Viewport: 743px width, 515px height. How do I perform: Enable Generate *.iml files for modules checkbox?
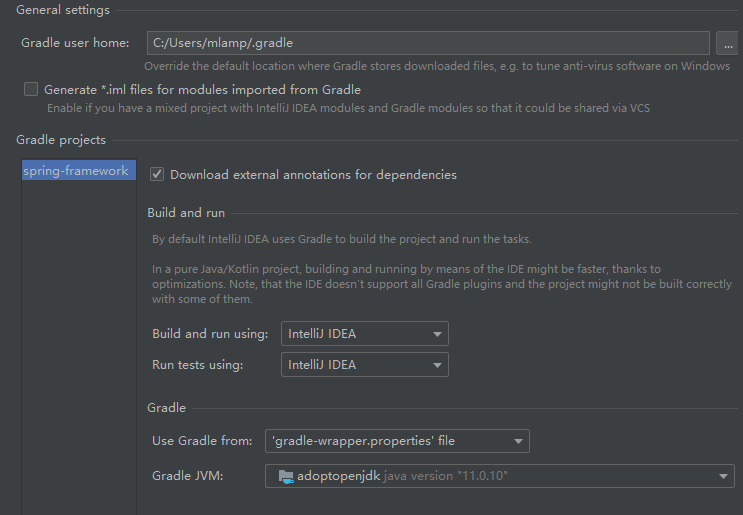pyautogui.click(x=31, y=89)
